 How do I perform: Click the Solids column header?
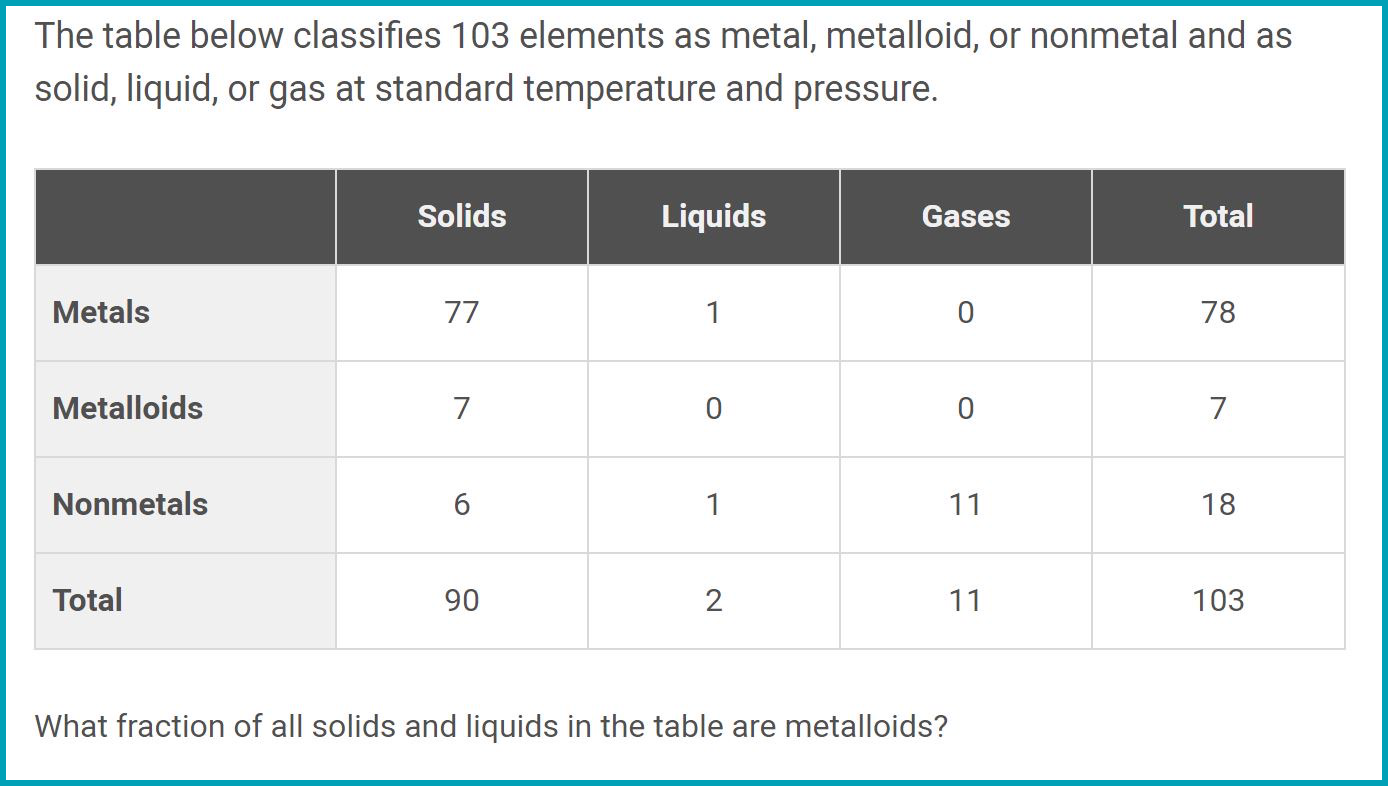(462, 216)
